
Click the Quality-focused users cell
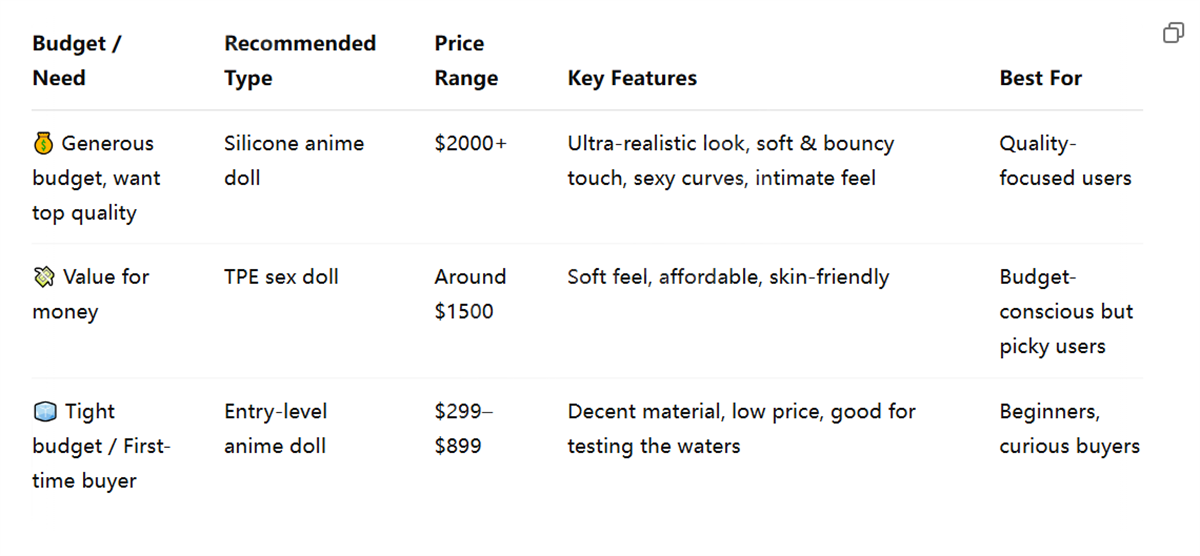(1065, 161)
